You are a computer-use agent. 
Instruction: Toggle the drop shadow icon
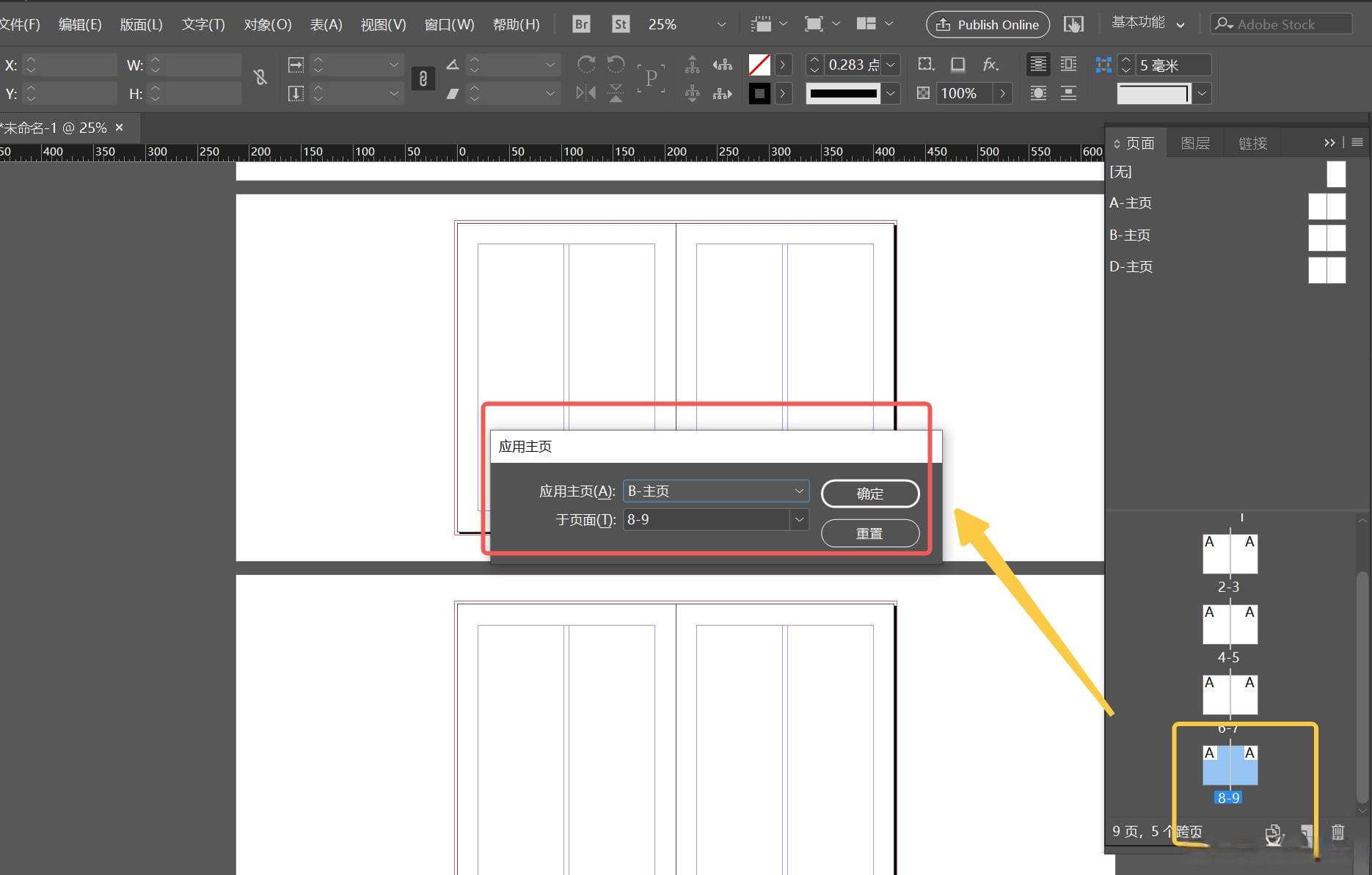pyautogui.click(x=957, y=65)
